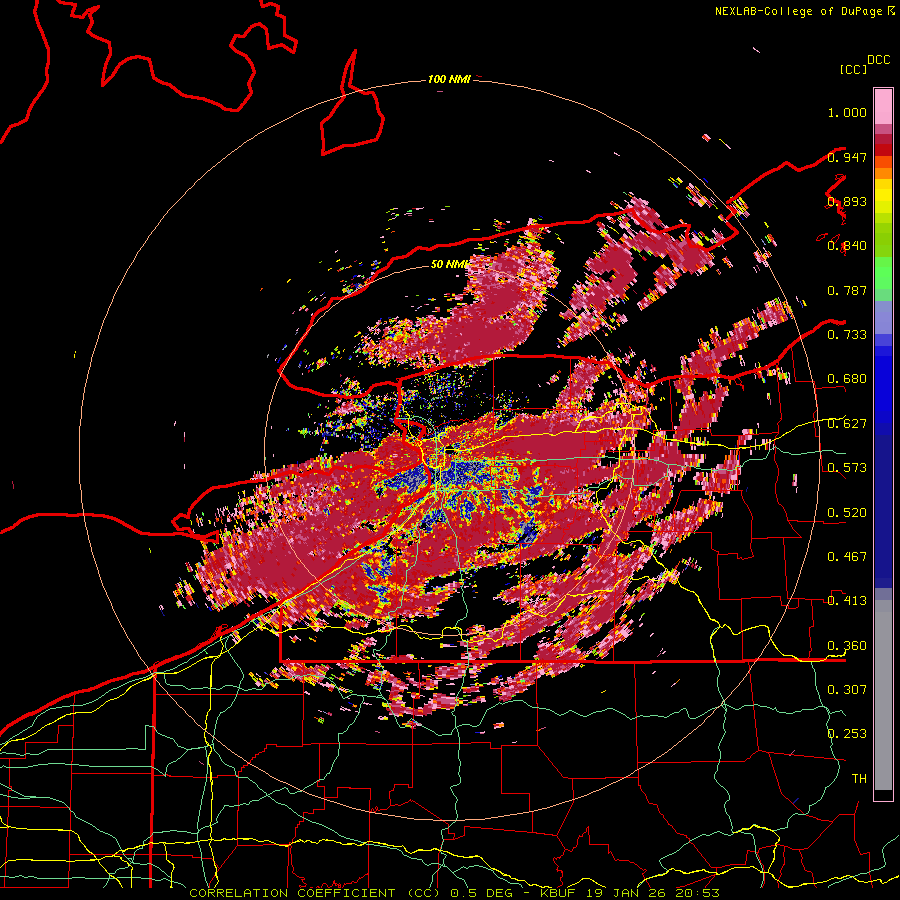Click the 0.733 scale label
Screen dimensions: 900x900
coord(847,335)
